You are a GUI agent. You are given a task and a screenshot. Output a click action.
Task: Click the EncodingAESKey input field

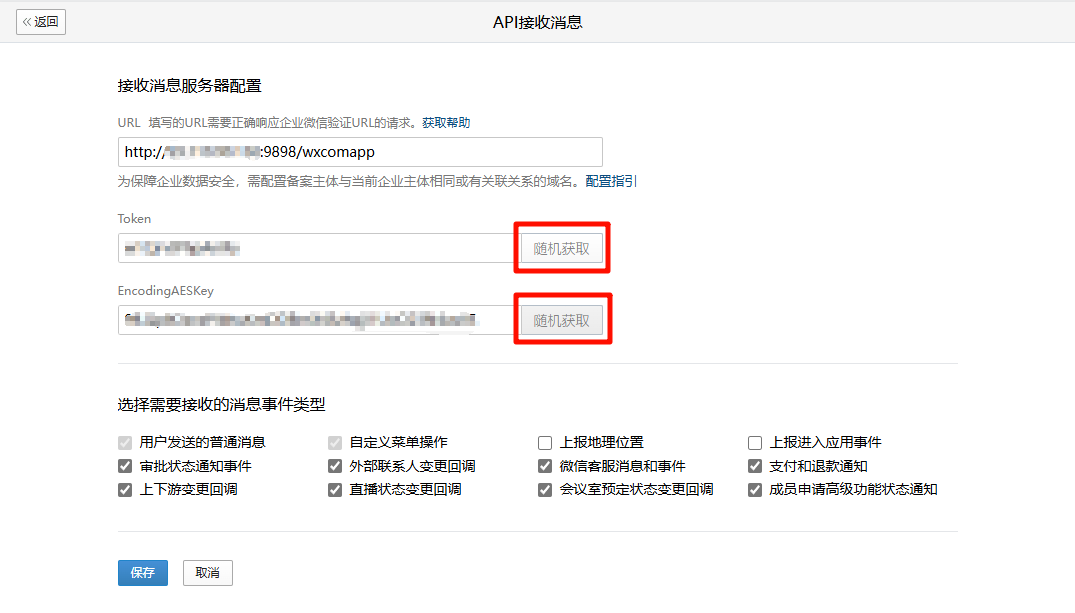[x=316, y=320]
